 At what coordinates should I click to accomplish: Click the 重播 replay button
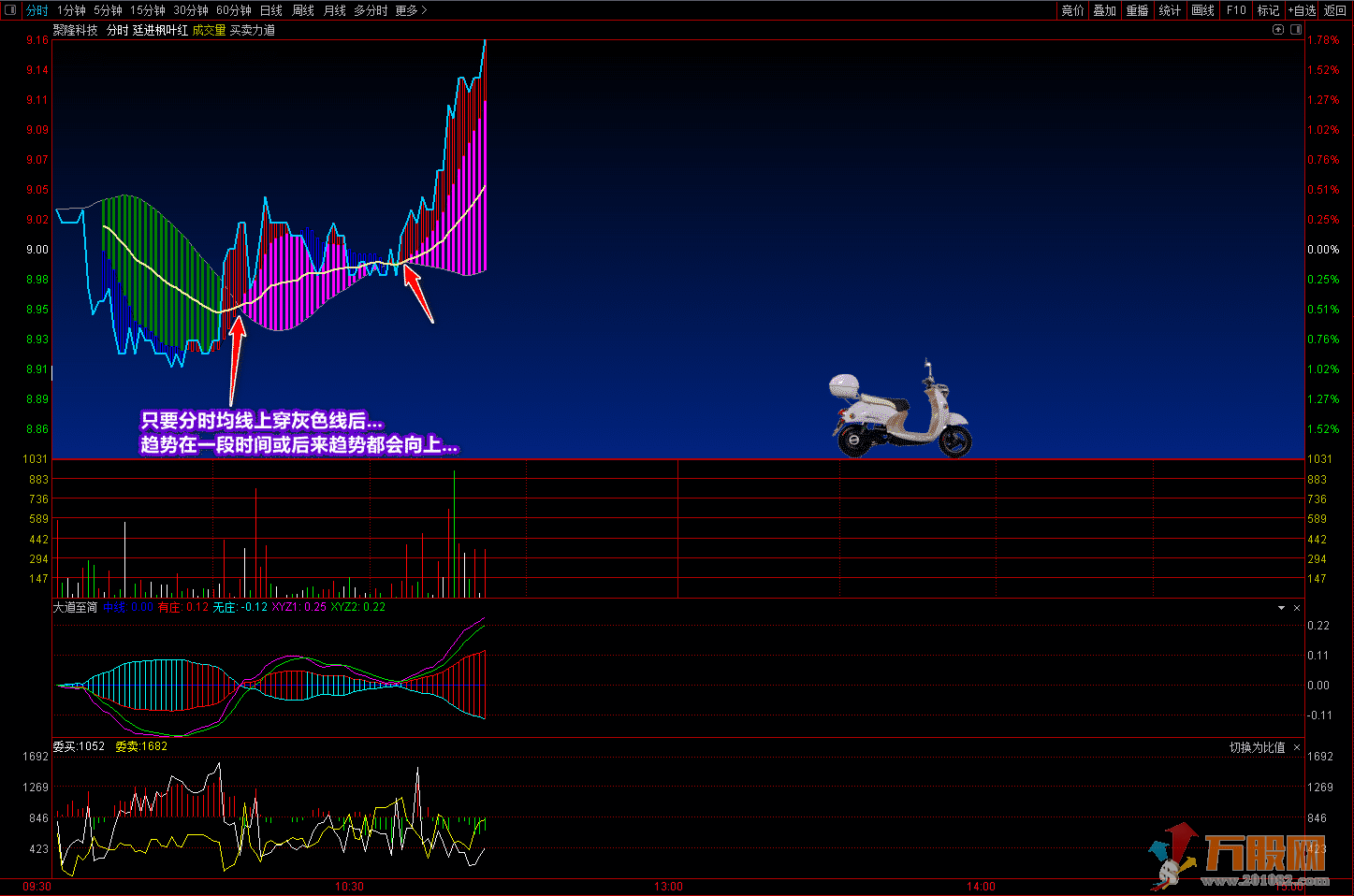coord(1138,10)
